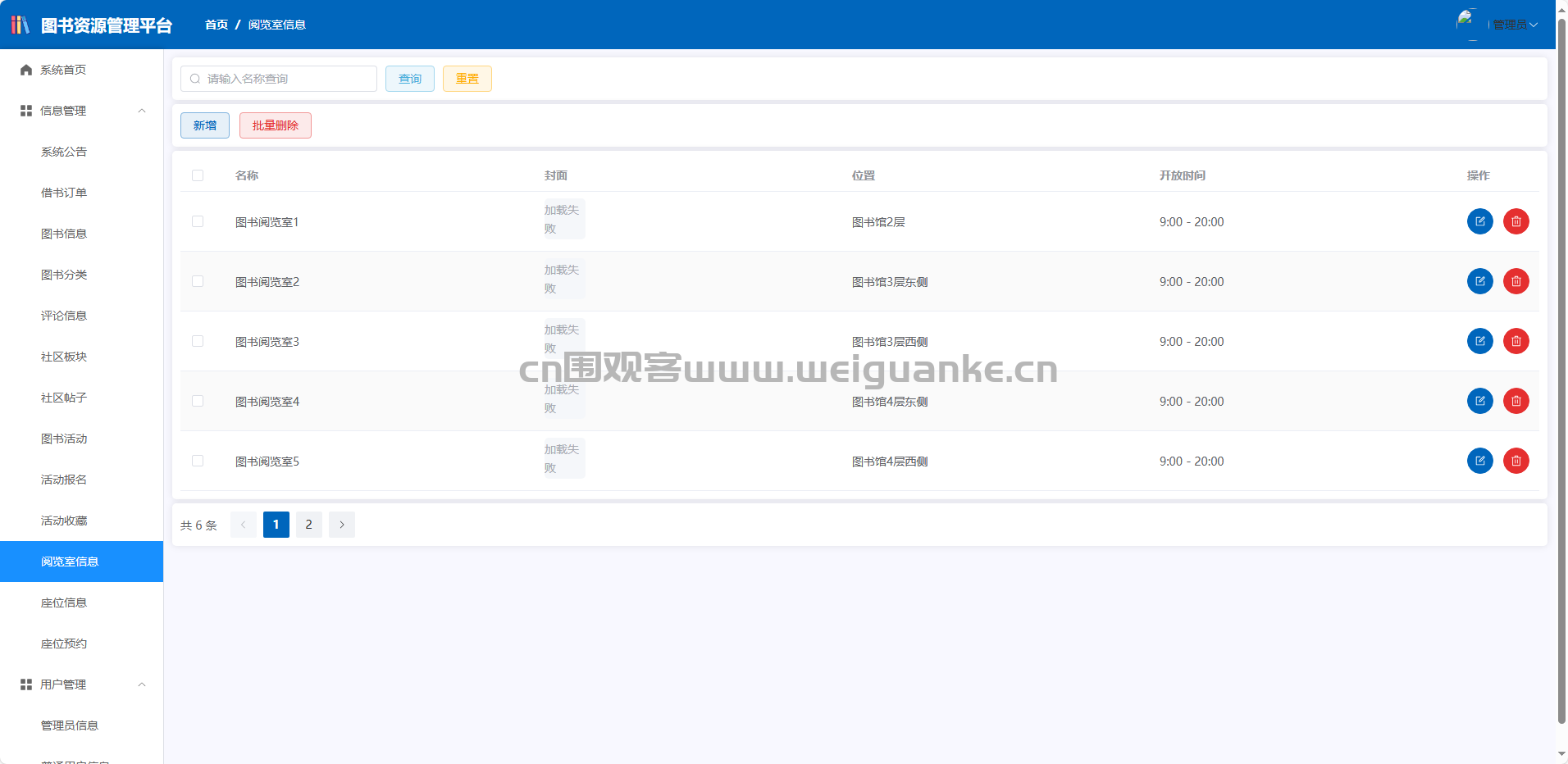Click the book logo icon in header

coord(20,25)
